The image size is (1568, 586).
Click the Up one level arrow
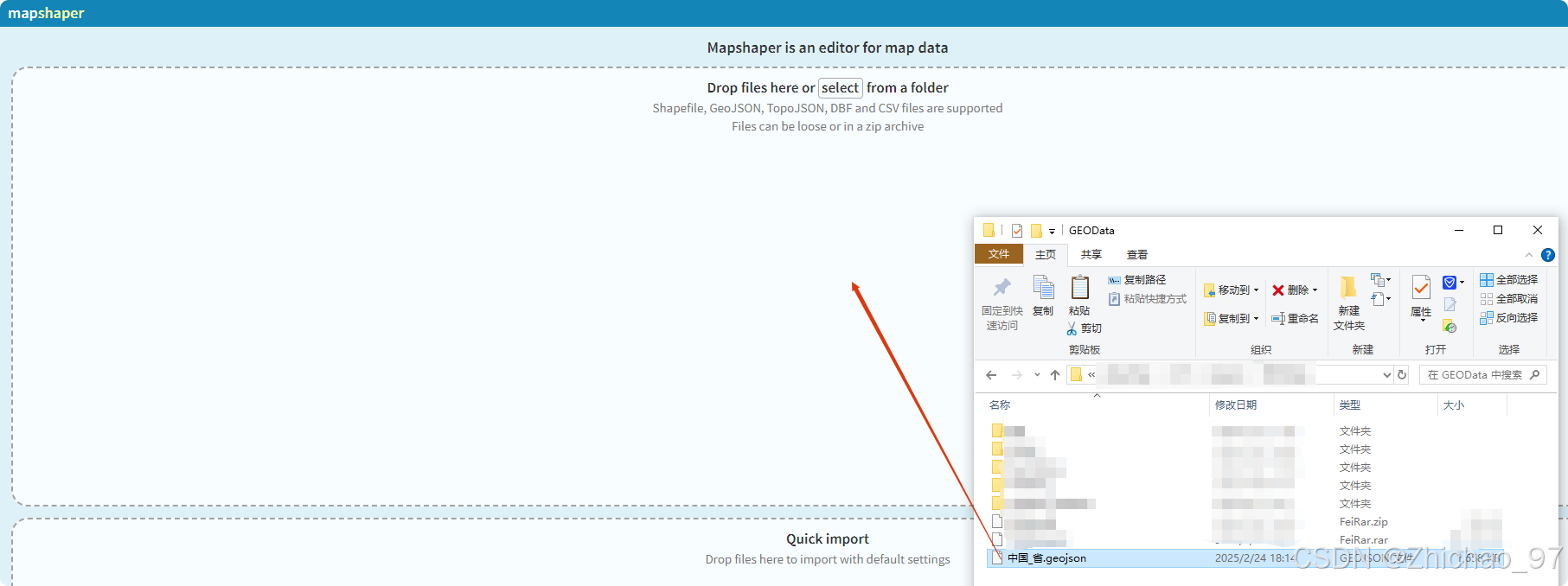(1055, 375)
